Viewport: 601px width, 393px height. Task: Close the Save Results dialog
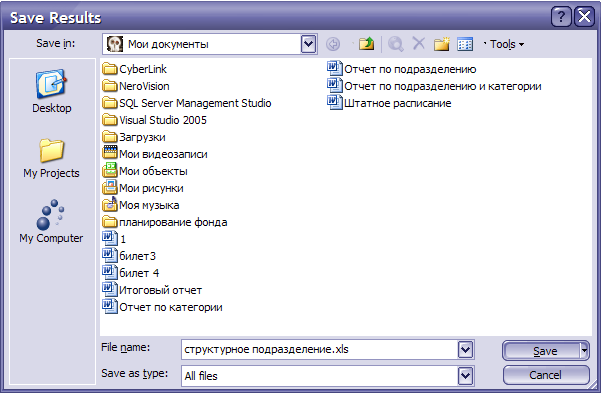tap(584, 17)
